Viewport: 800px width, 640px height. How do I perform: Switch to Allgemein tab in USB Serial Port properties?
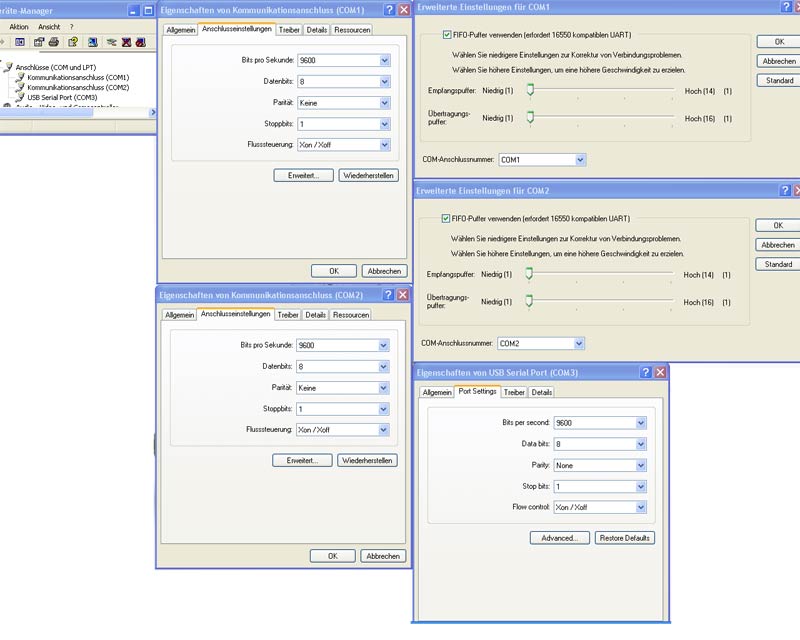coord(437,392)
